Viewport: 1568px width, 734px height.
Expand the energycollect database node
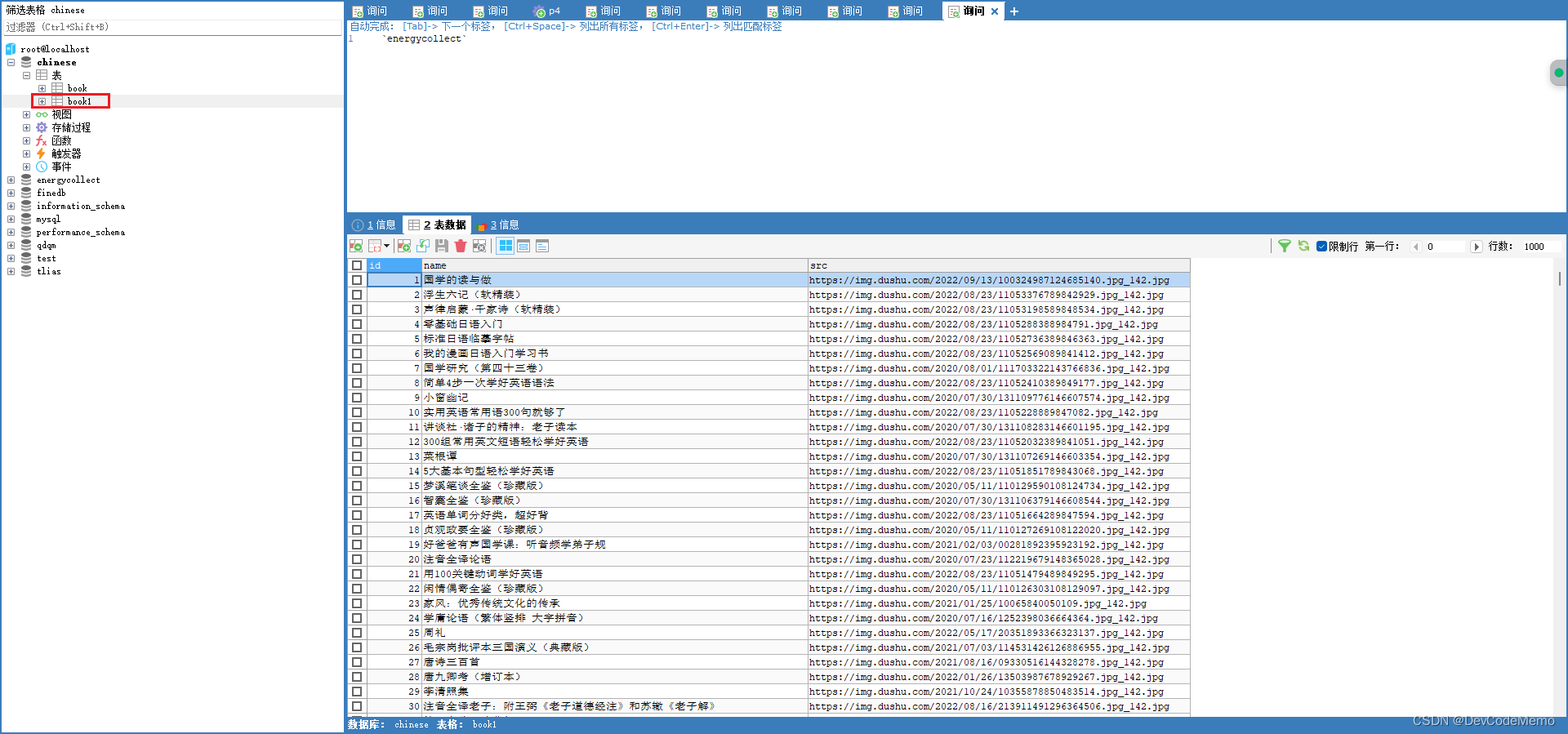[11, 180]
